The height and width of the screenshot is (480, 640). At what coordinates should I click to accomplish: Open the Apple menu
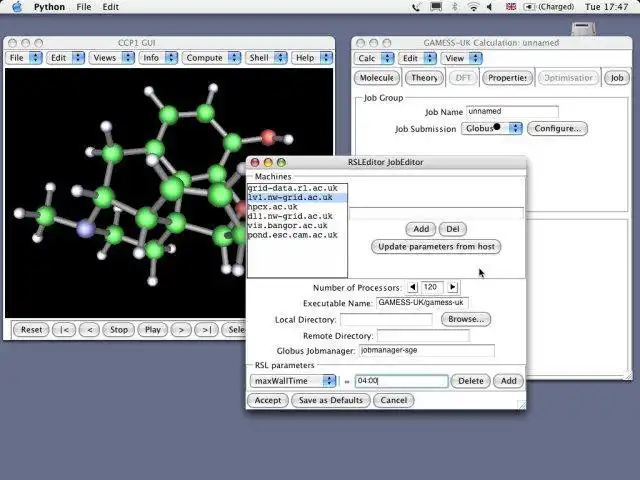[16, 7]
